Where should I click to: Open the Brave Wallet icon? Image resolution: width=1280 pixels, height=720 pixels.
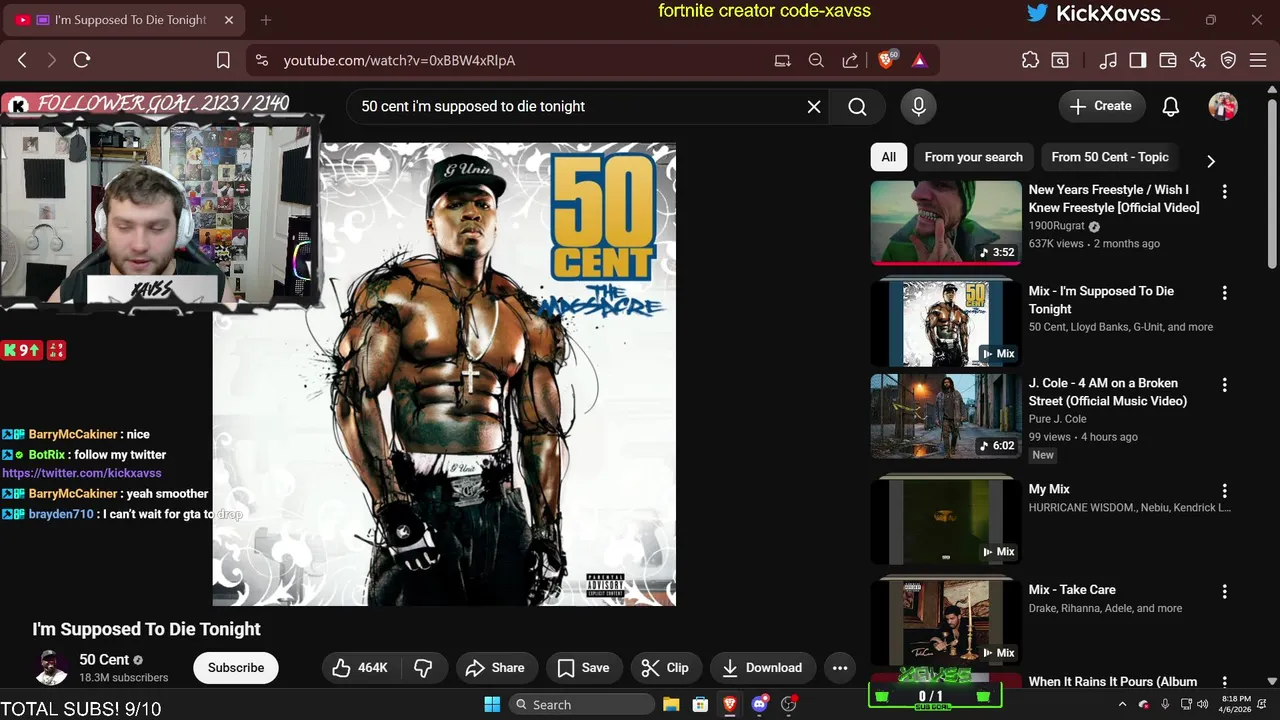coord(1168,60)
